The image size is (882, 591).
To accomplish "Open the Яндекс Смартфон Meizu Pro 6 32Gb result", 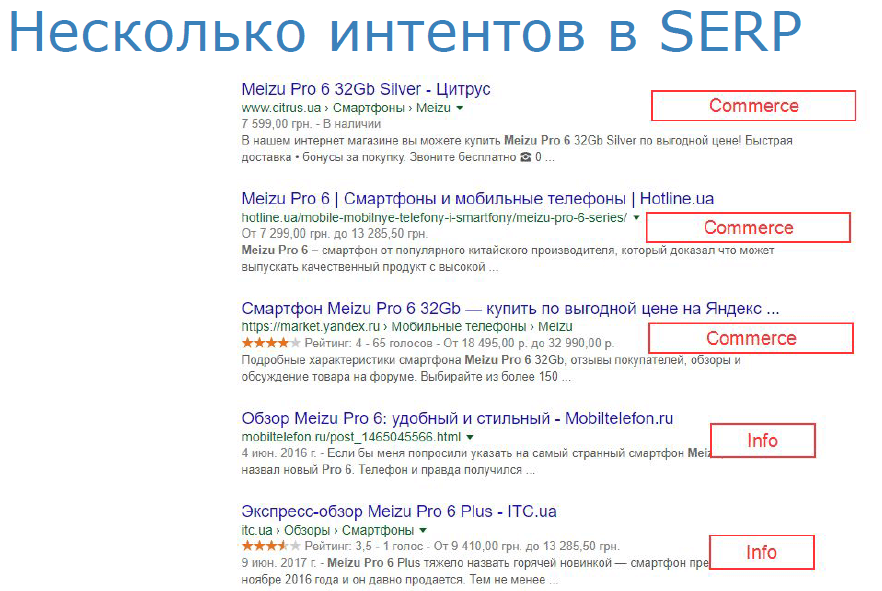I will 510,308.
